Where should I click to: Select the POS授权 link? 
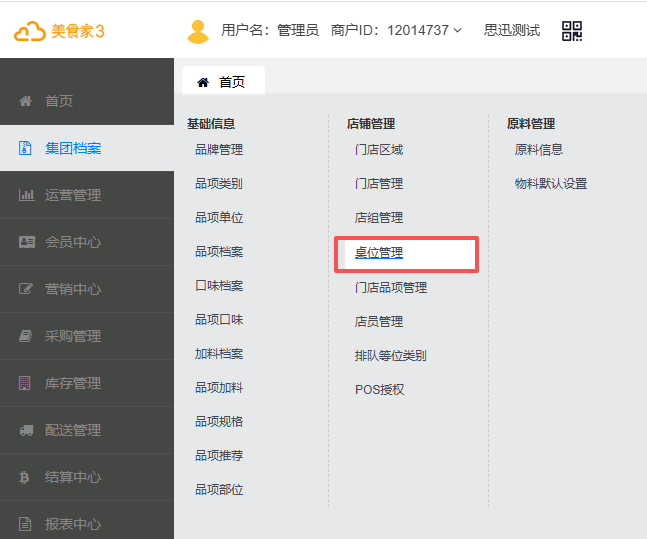[x=380, y=389]
